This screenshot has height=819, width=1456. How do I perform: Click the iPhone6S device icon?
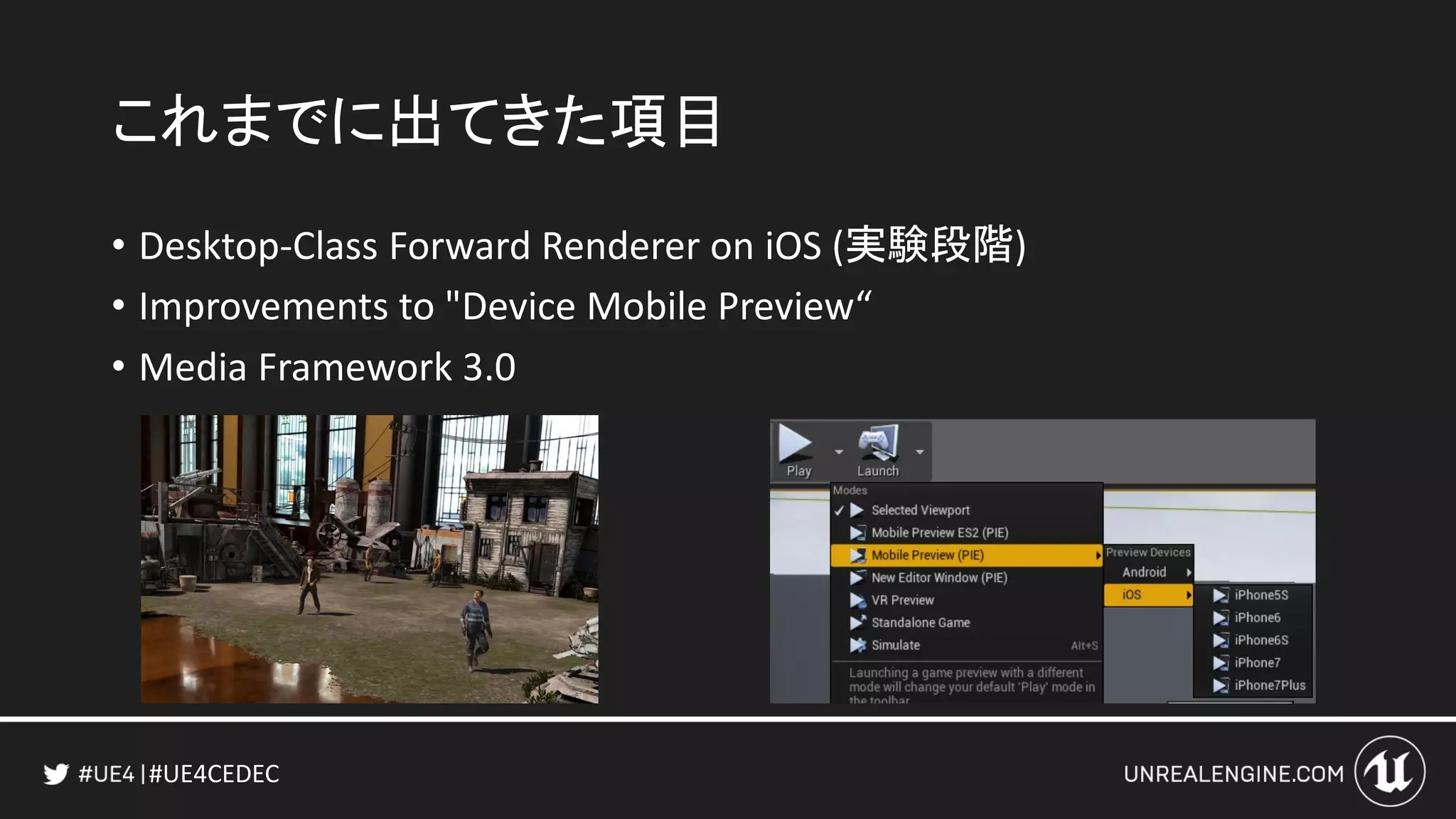pyautogui.click(x=1221, y=641)
